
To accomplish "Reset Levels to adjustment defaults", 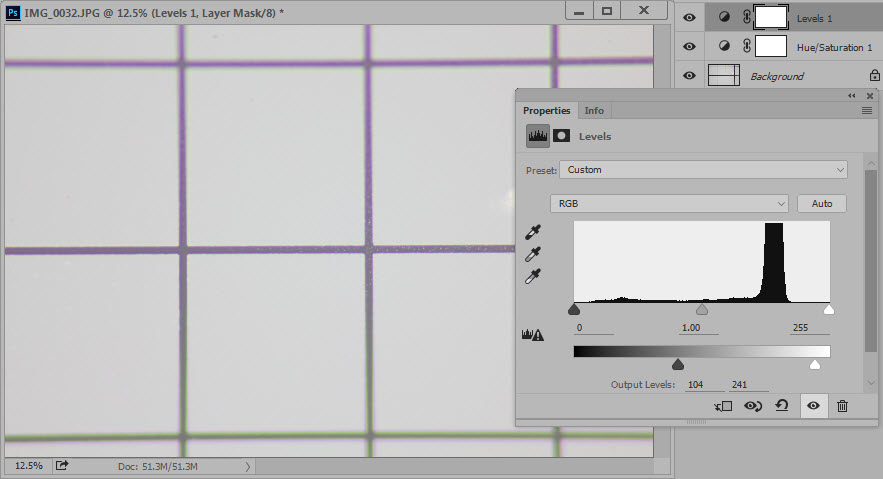I will [782, 405].
